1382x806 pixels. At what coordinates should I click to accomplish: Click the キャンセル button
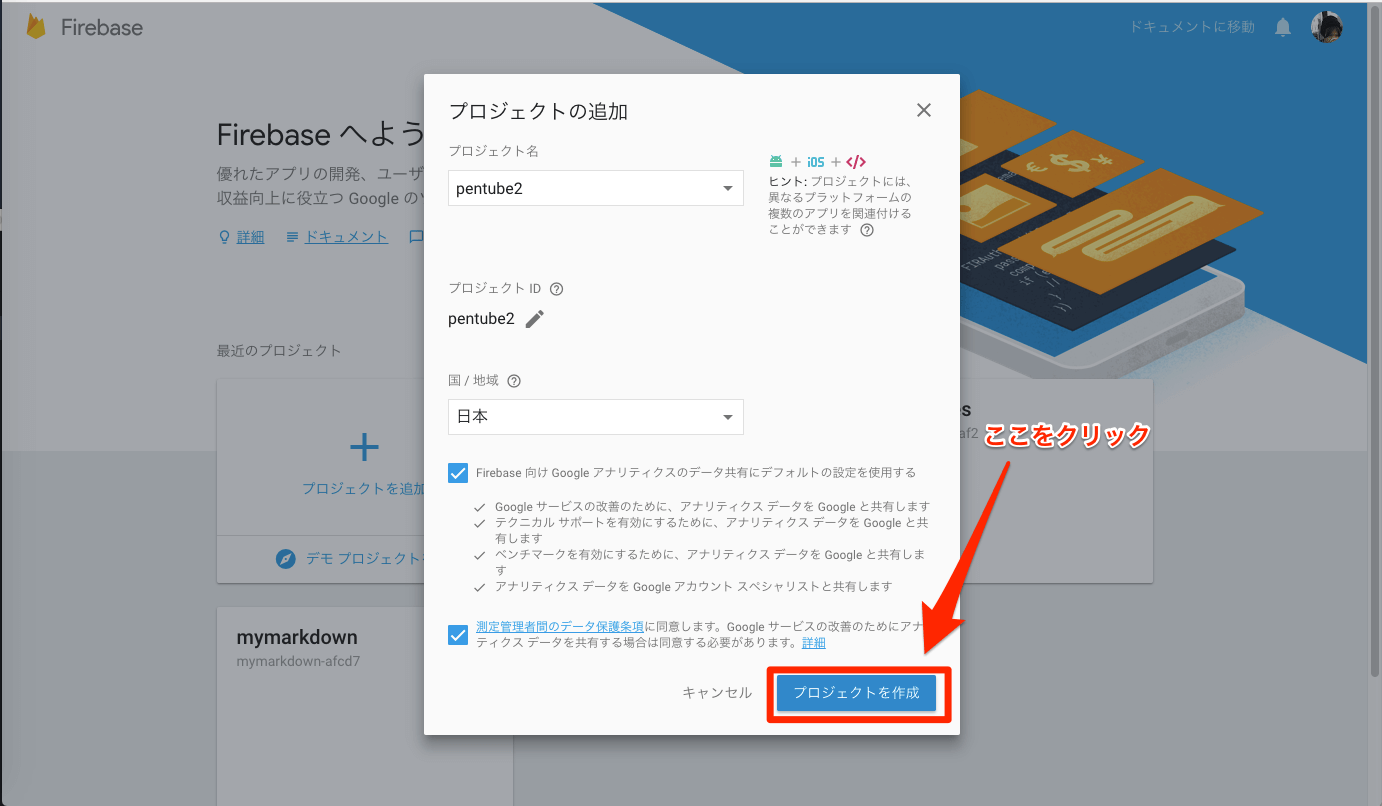[717, 693]
